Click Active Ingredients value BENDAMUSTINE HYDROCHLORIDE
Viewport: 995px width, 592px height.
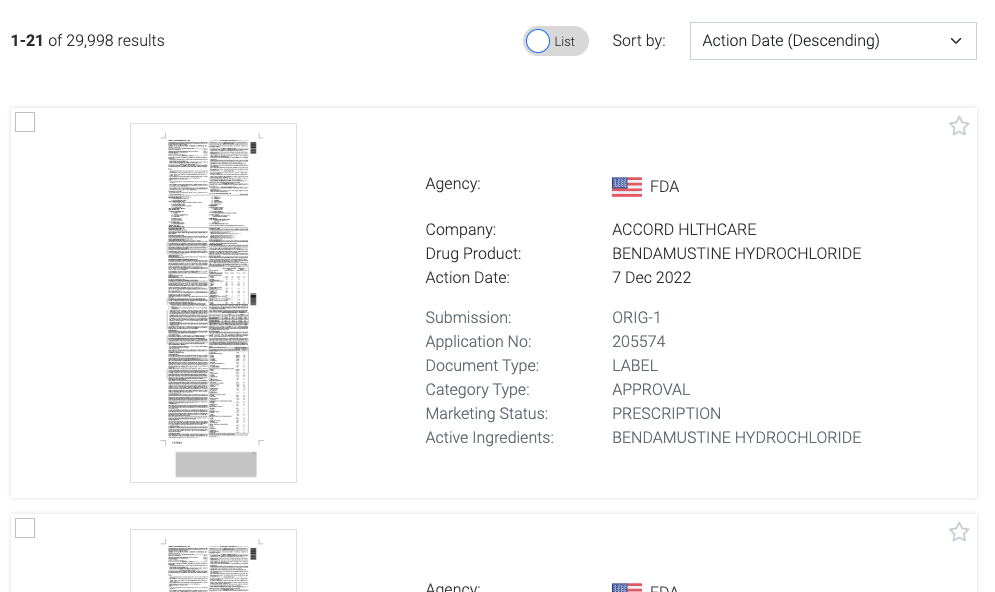pyautogui.click(x=736, y=438)
